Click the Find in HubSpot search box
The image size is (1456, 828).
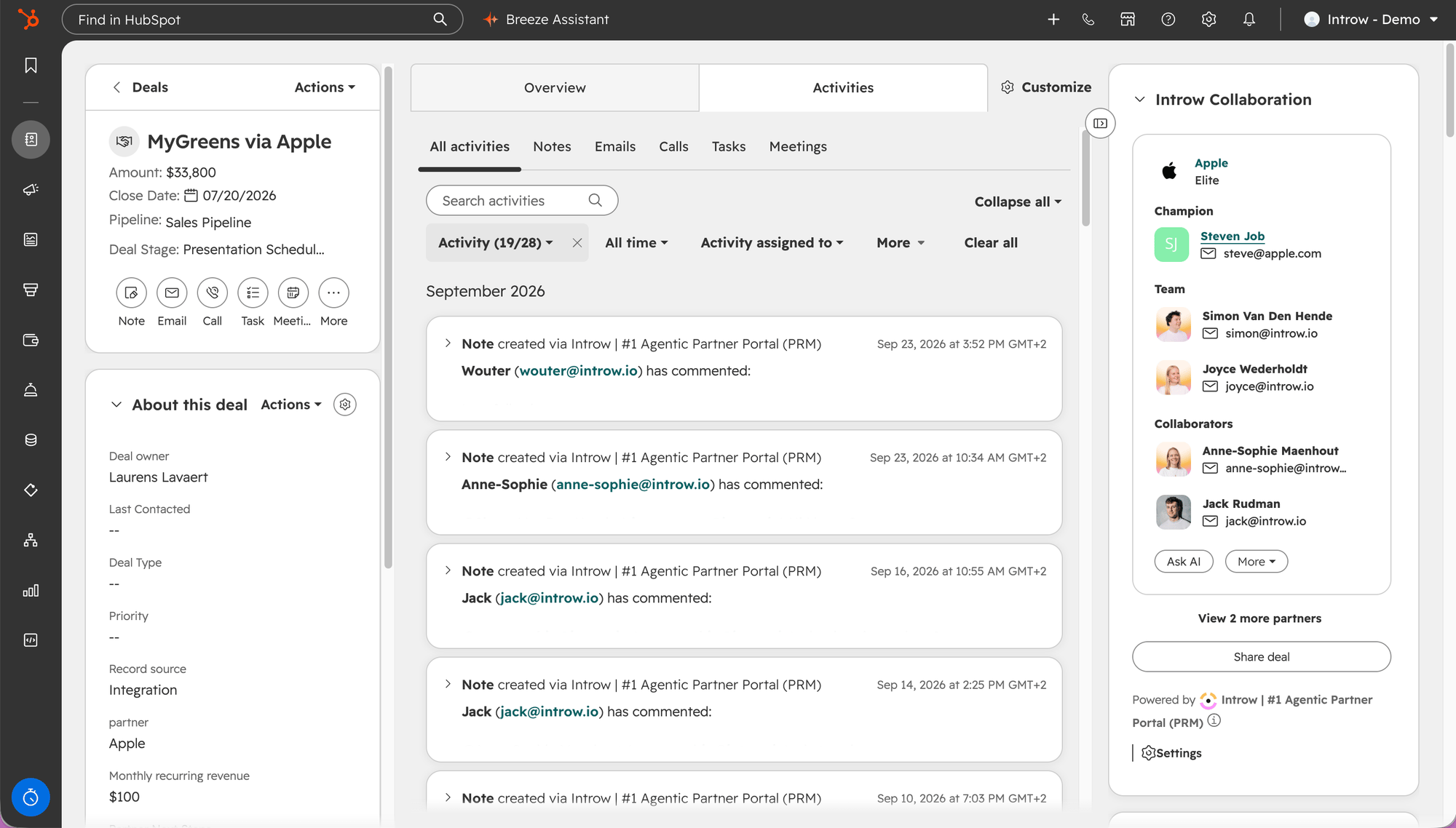(x=262, y=20)
